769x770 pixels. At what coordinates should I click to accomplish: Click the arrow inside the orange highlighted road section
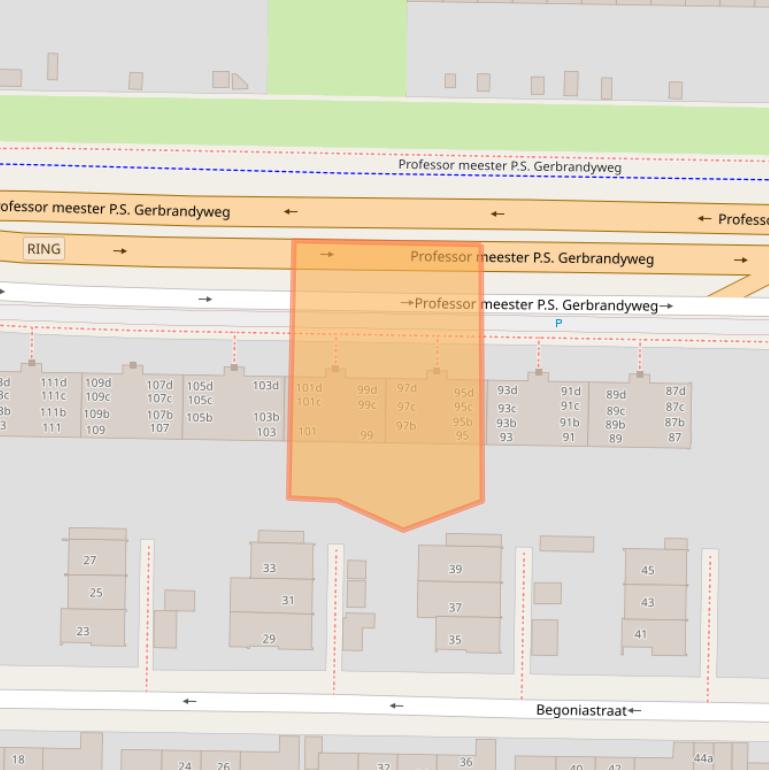327,255
